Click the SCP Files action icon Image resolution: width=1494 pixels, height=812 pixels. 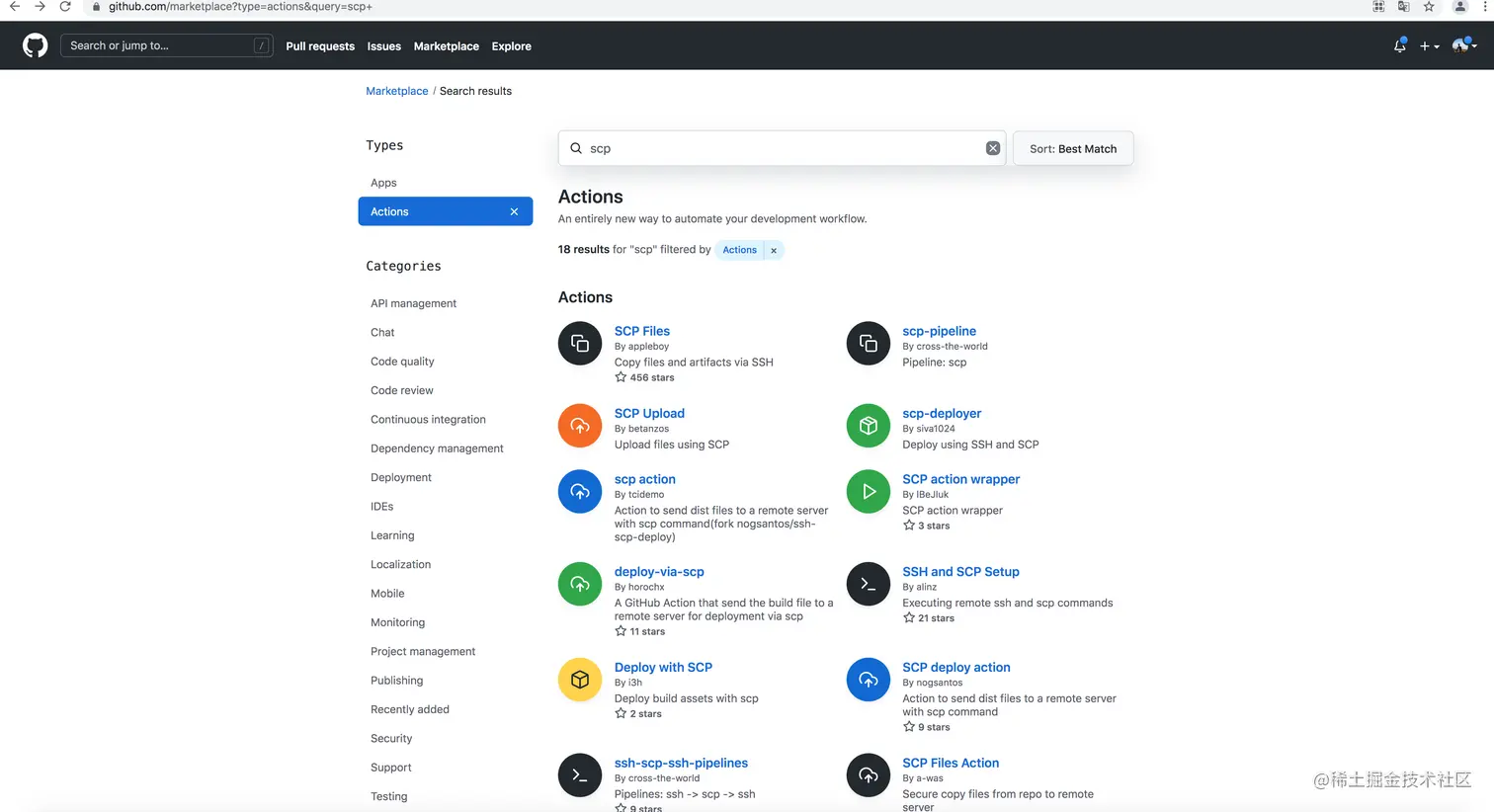(580, 343)
